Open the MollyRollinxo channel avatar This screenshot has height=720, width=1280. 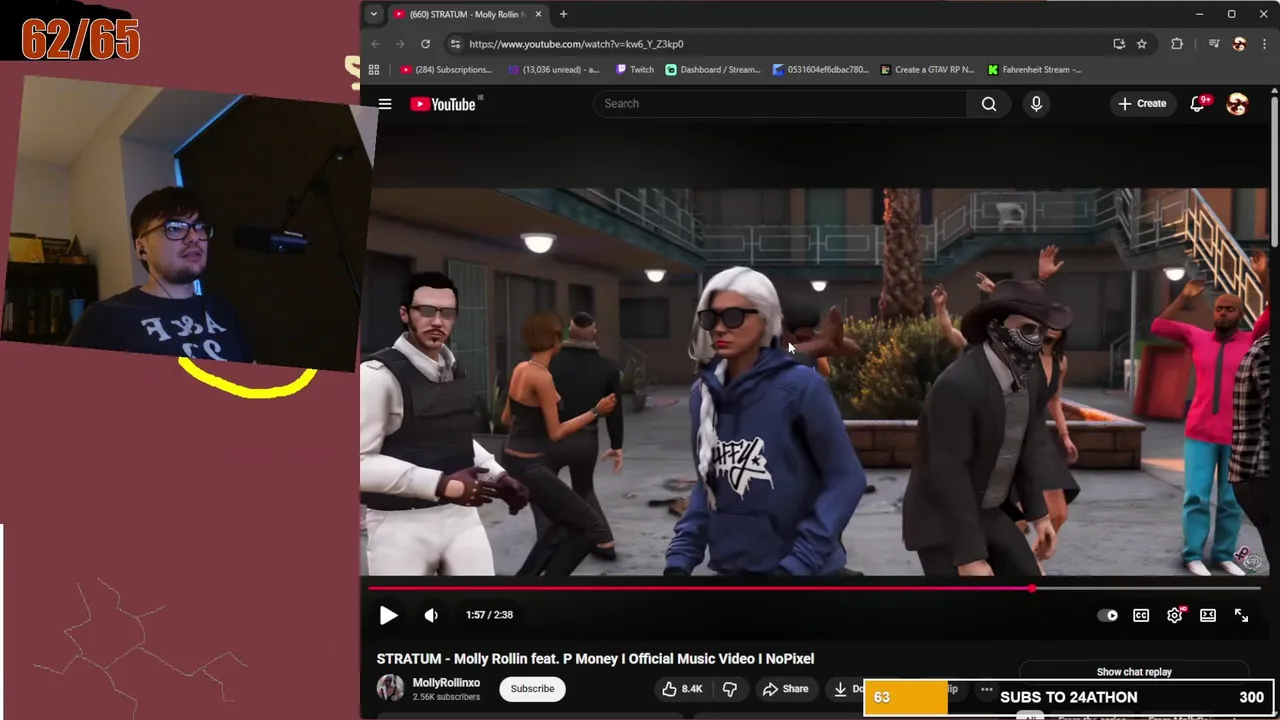tap(390, 688)
